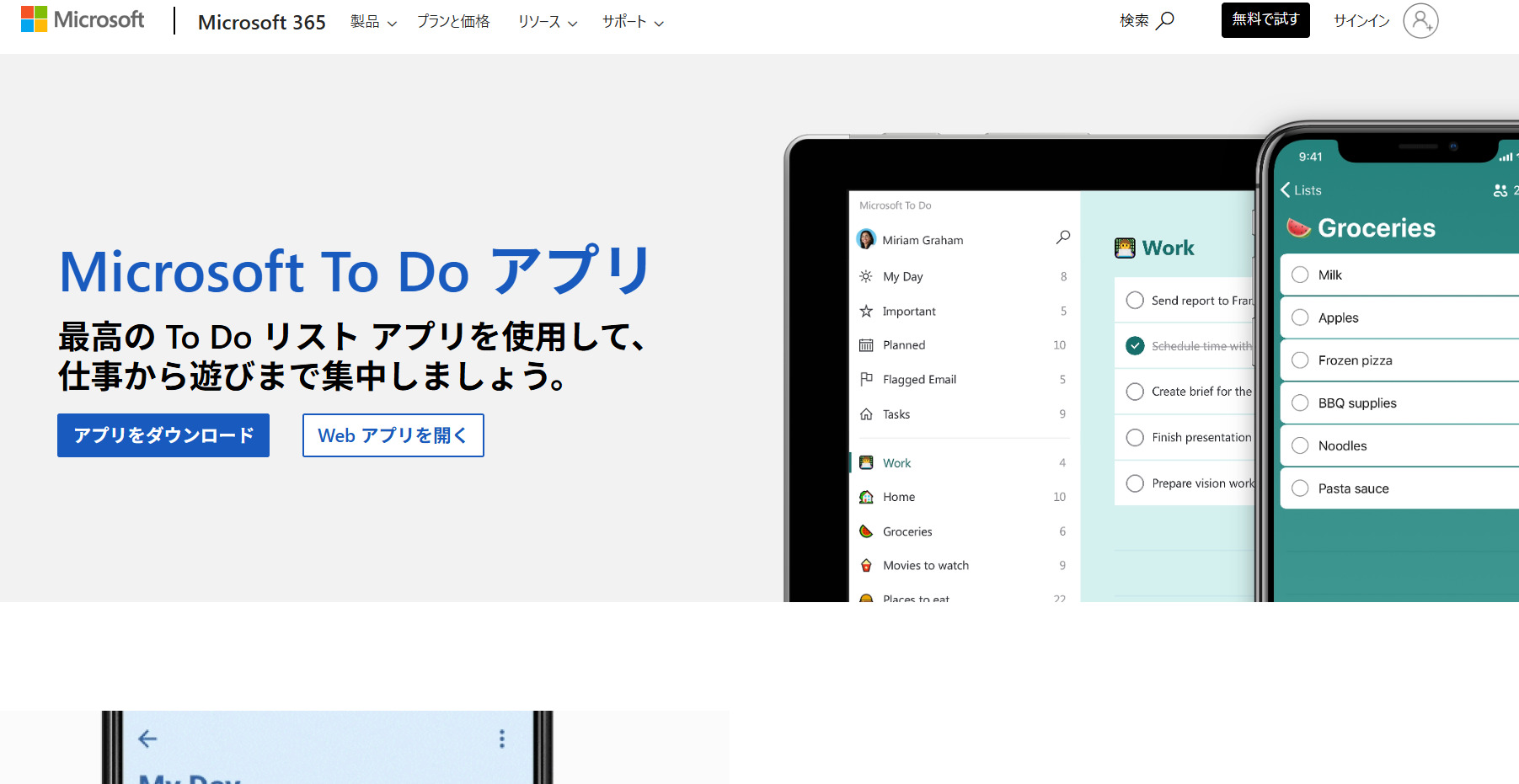Select the My Day sun icon
The width and height of the screenshot is (1519, 784).
(866, 276)
